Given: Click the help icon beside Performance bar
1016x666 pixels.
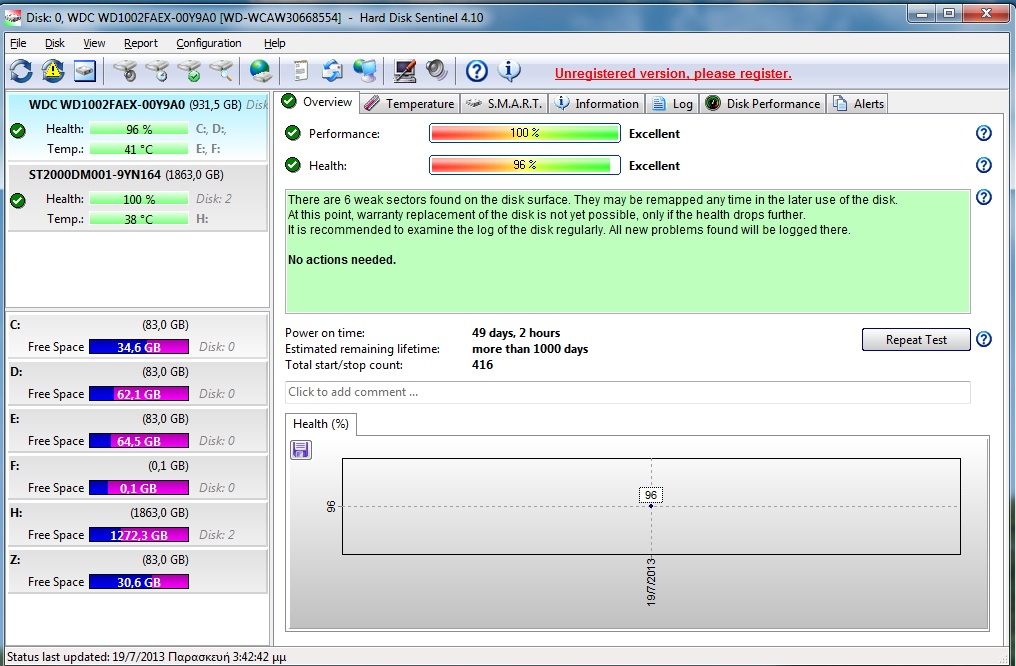Looking at the screenshot, I should click(x=984, y=133).
